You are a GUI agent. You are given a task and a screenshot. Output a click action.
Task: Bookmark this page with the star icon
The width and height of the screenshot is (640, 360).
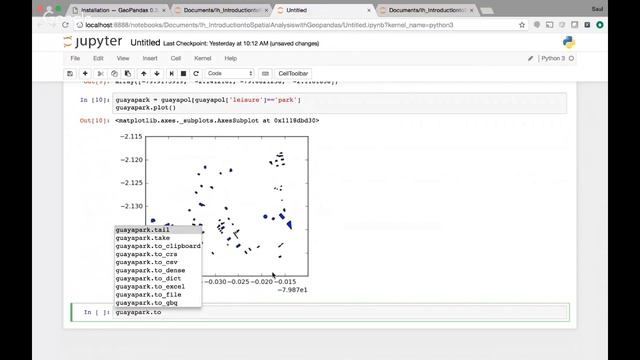click(x=522, y=25)
